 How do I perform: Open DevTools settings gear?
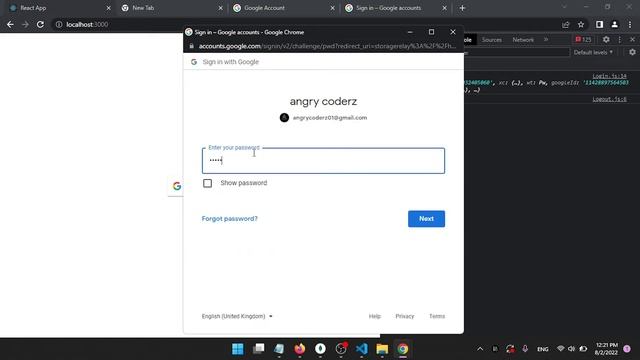(606, 40)
